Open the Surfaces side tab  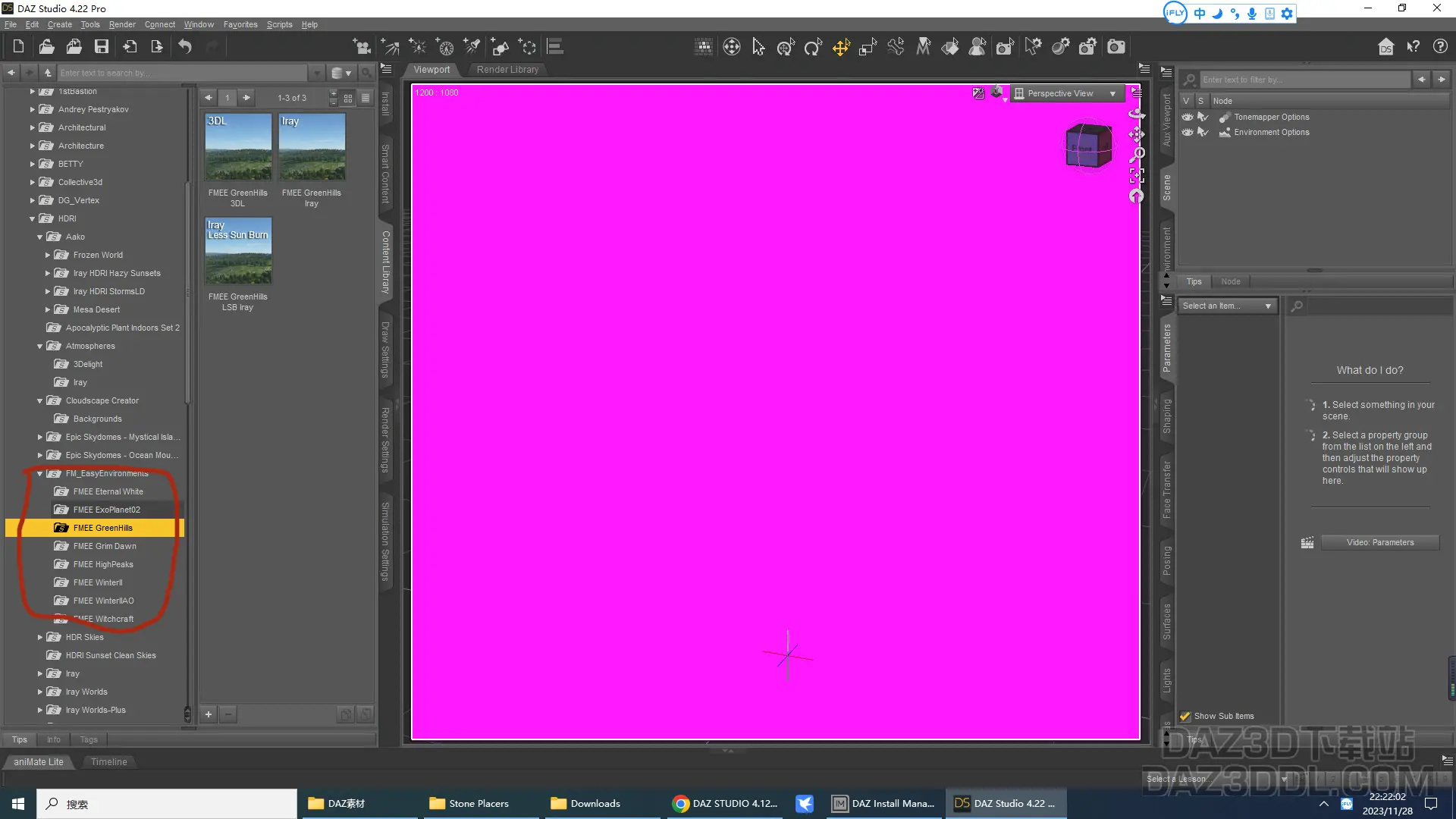(1166, 622)
